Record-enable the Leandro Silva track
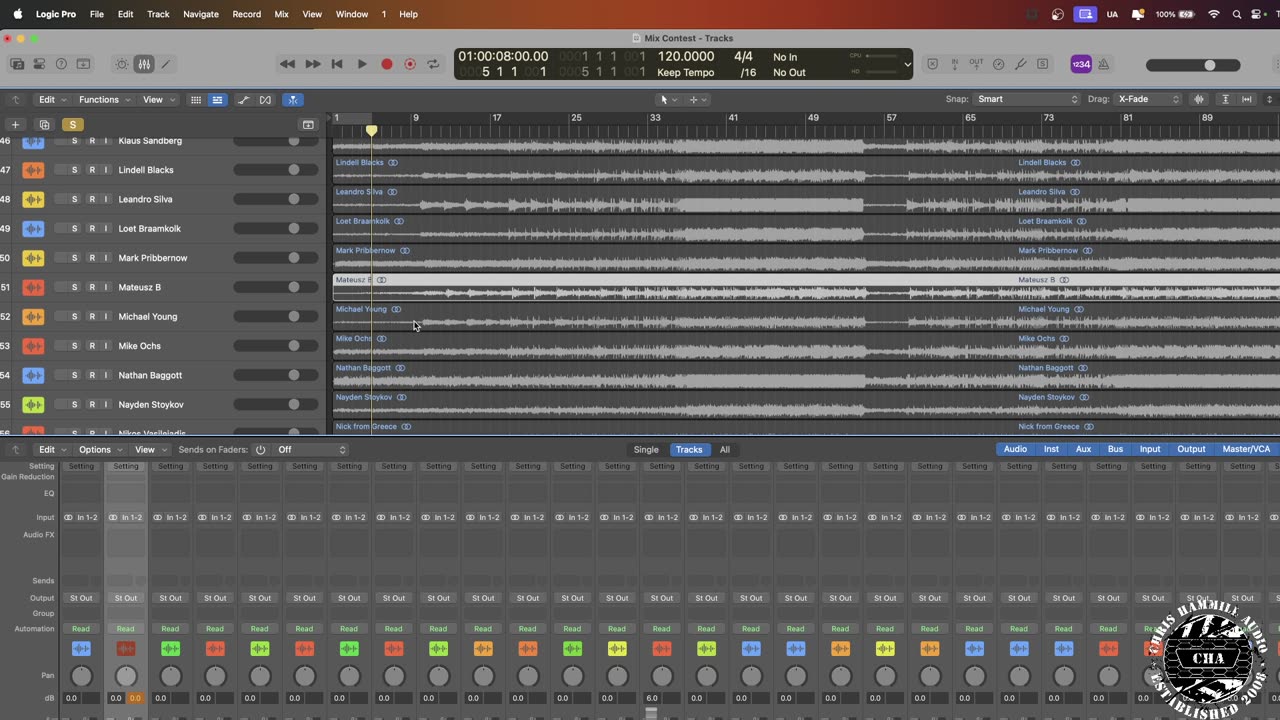 [x=91, y=199]
